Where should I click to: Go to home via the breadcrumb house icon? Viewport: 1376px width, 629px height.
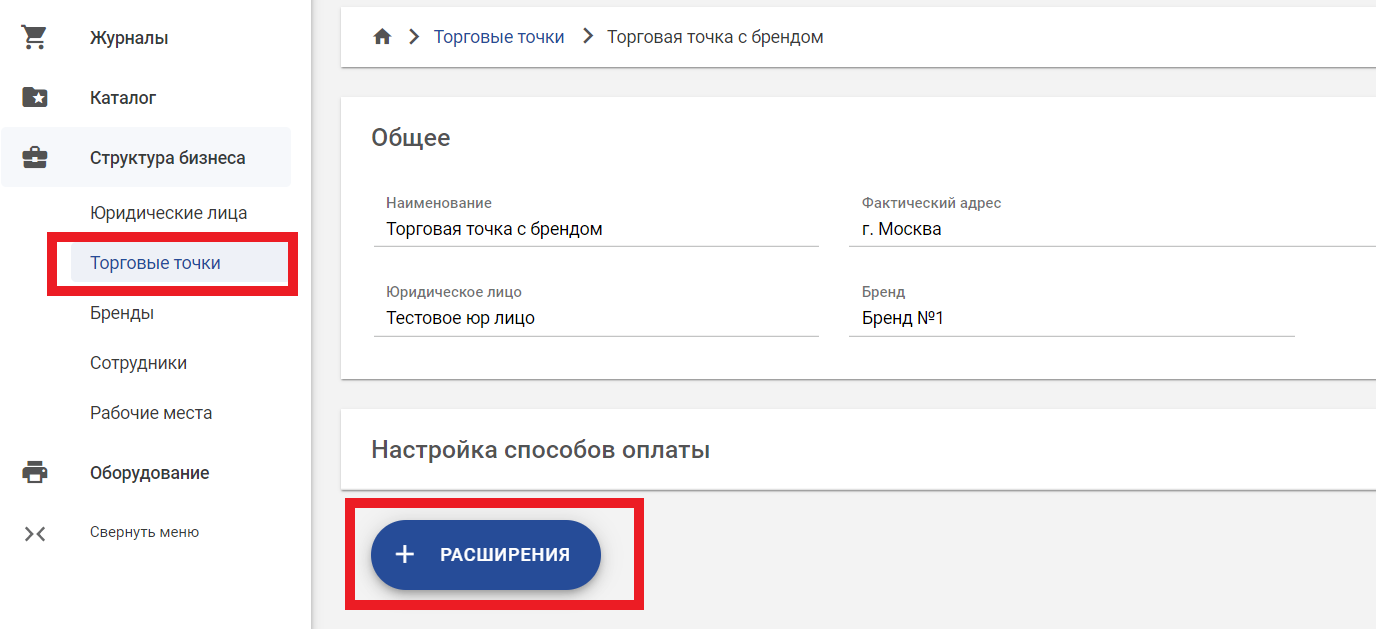click(x=382, y=37)
